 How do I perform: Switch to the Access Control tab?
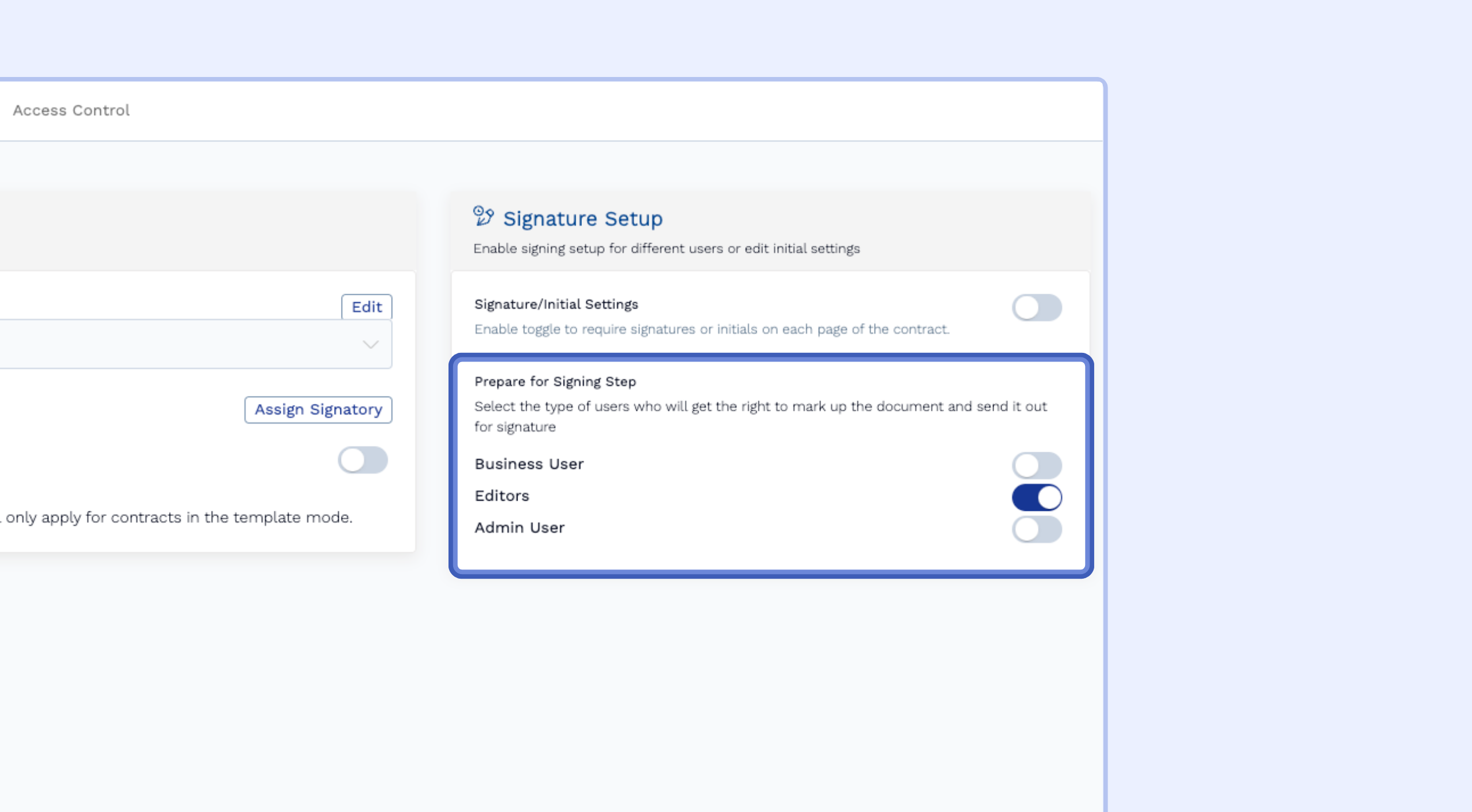(71, 110)
